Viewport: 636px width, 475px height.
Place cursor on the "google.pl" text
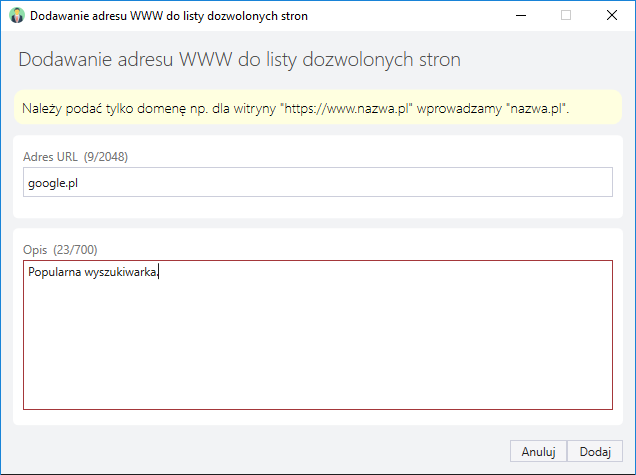(x=53, y=183)
